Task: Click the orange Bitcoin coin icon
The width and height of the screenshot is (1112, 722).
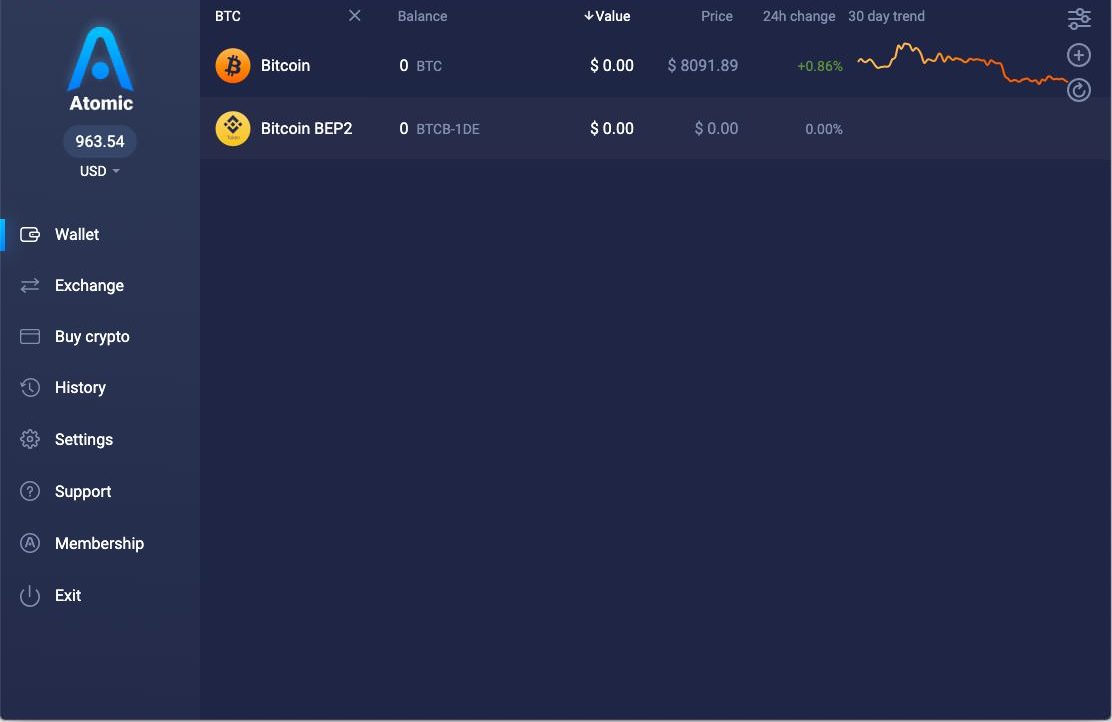Action: pos(233,65)
